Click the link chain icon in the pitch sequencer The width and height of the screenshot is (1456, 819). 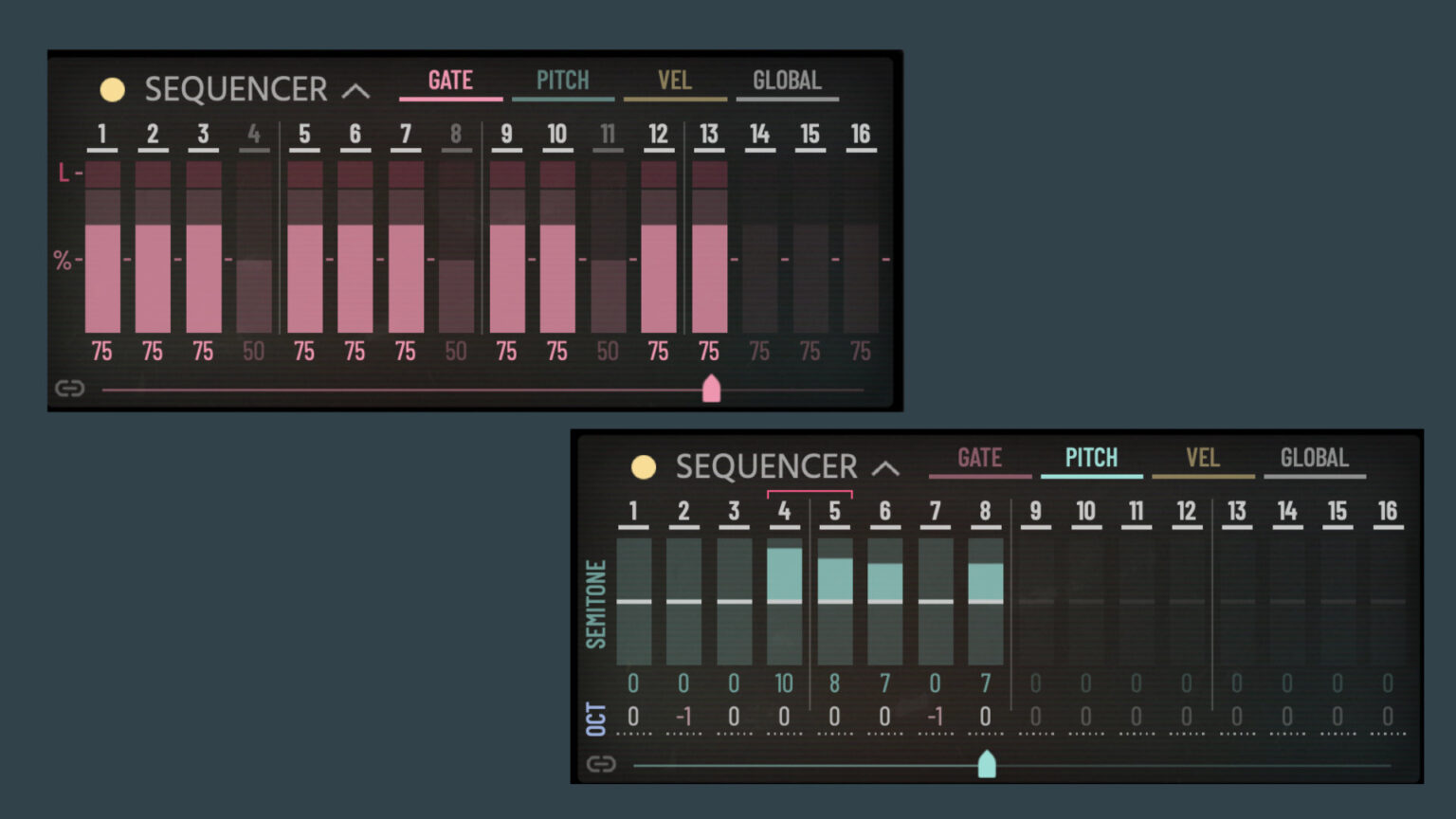[604, 763]
